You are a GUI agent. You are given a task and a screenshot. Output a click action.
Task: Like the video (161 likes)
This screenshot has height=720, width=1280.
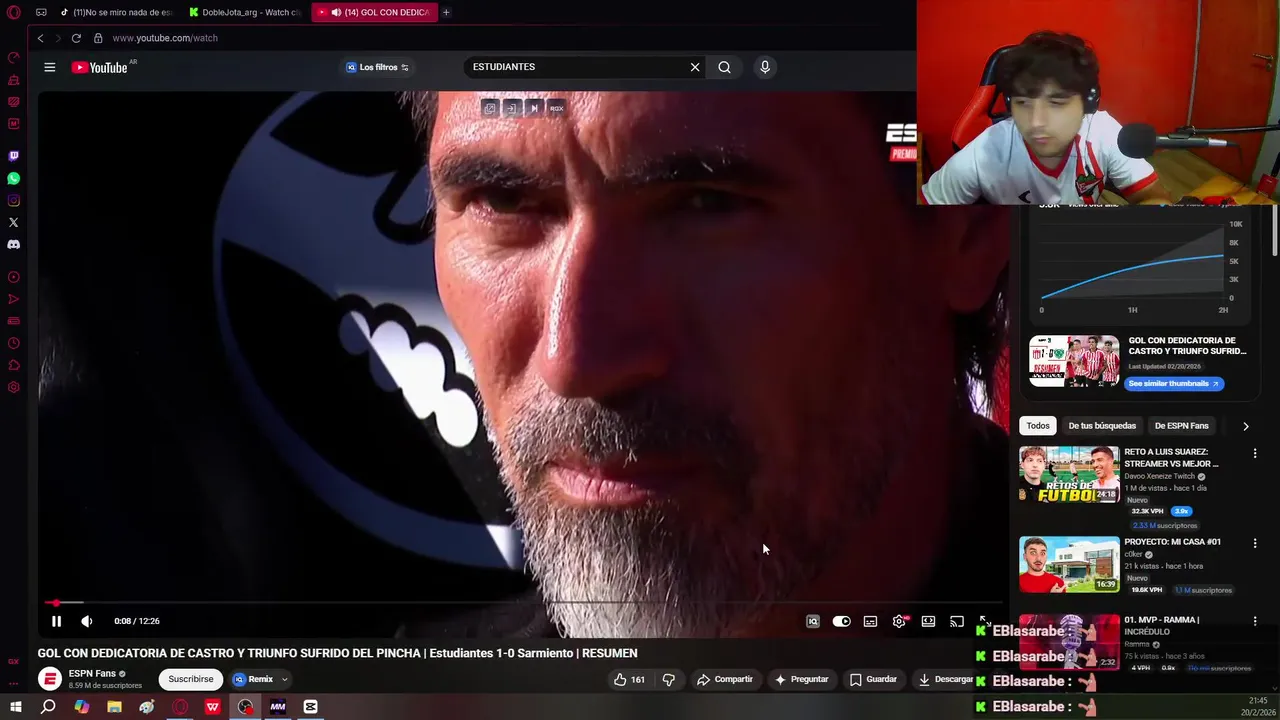630,679
